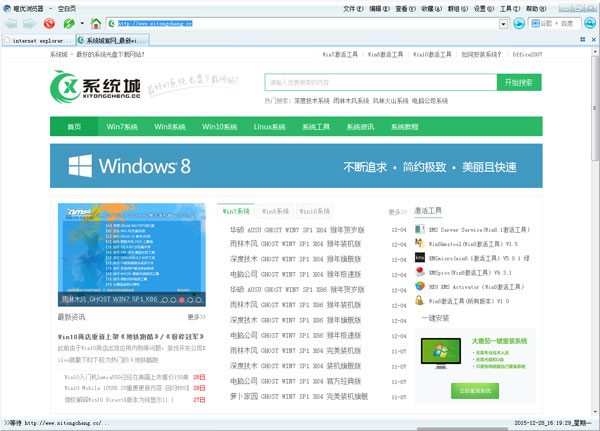600x431 pixels.
Task: Select the Win7系统 list tab
Action: click(236, 211)
